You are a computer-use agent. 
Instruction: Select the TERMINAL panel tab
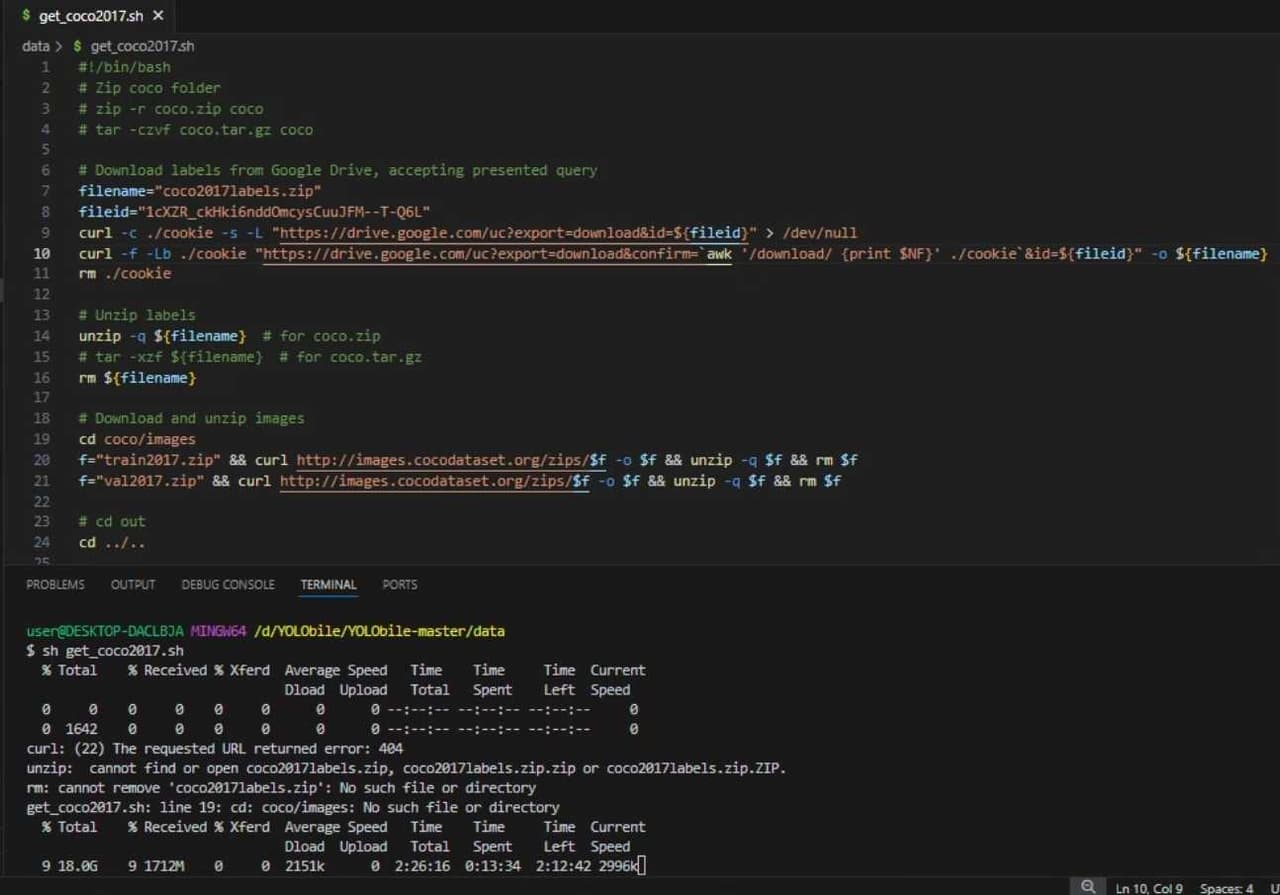(x=328, y=585)
